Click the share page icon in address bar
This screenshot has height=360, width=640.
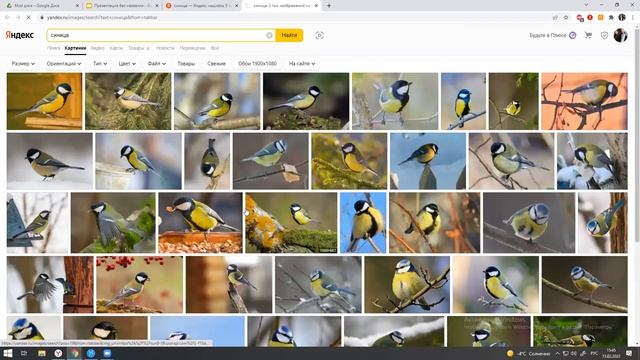point(555,18)
